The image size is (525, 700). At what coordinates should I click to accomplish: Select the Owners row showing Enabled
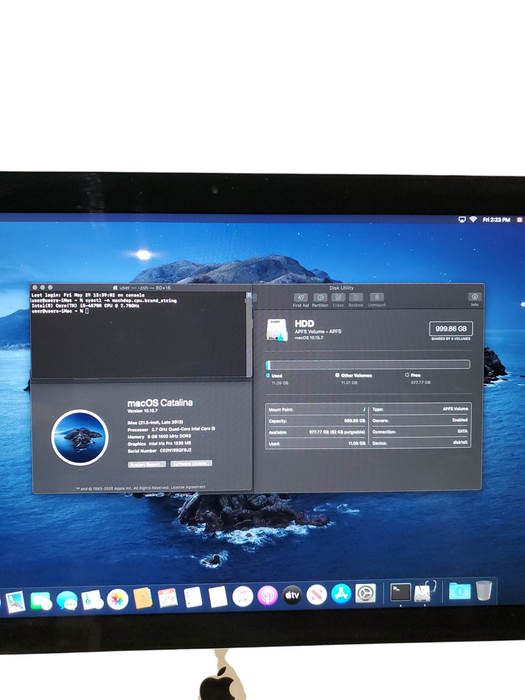click(x=420, y=420)
